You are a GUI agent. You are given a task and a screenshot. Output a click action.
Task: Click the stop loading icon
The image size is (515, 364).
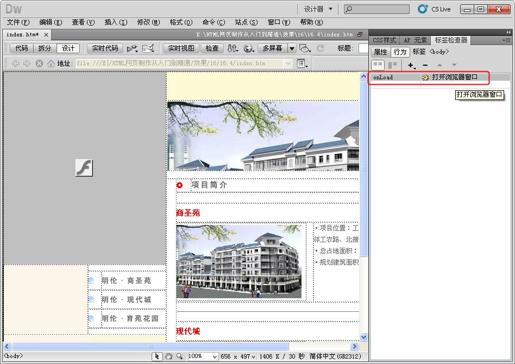point(39,63)
